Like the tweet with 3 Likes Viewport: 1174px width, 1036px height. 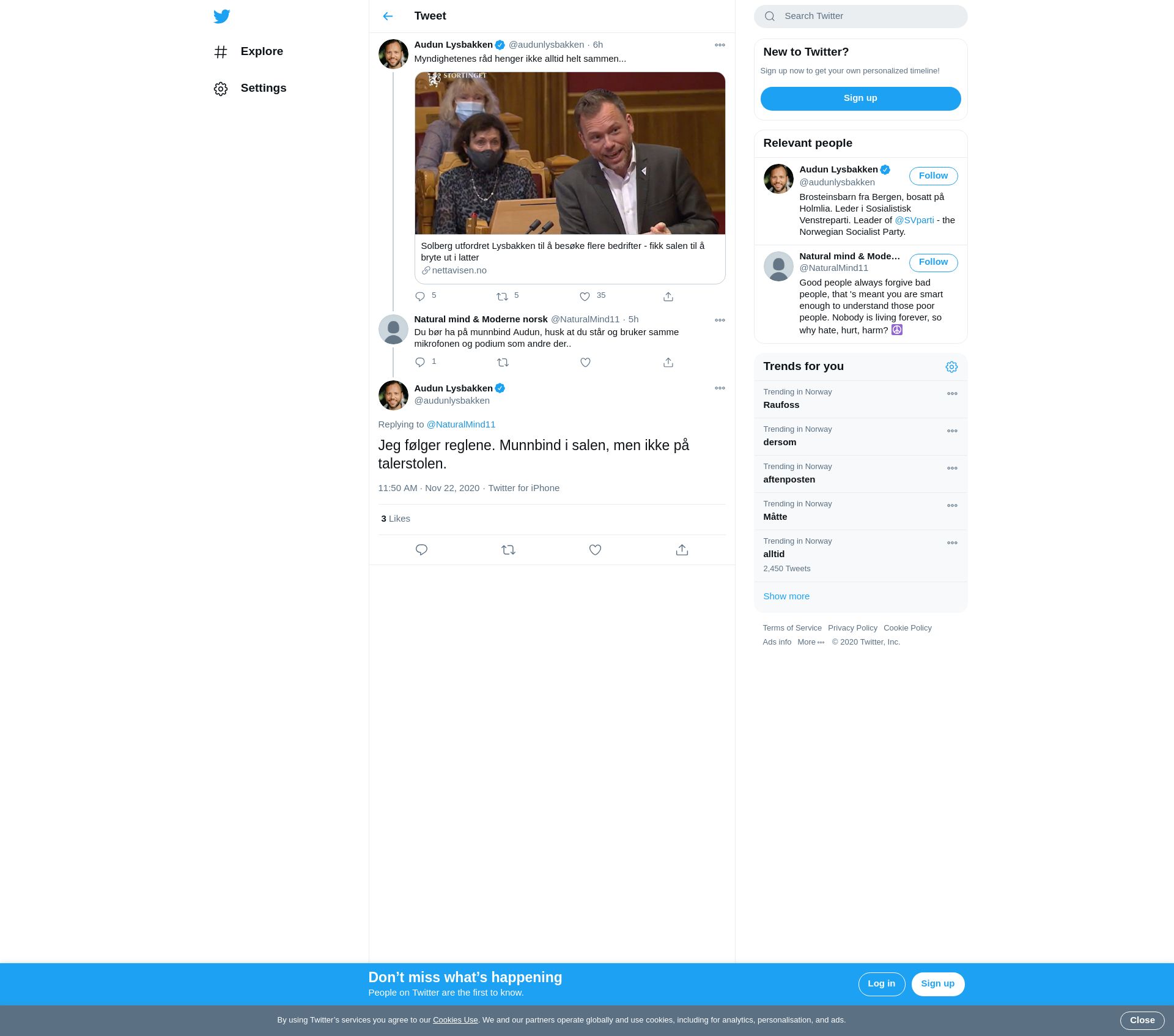coord(595,550)
